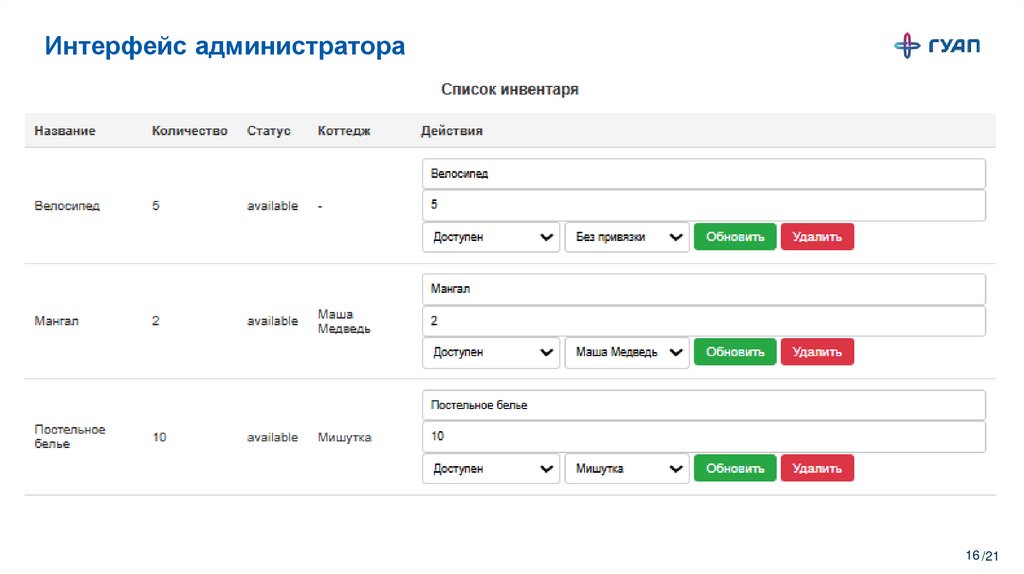Click Удалить button for Велосипед

coord(817,237)
